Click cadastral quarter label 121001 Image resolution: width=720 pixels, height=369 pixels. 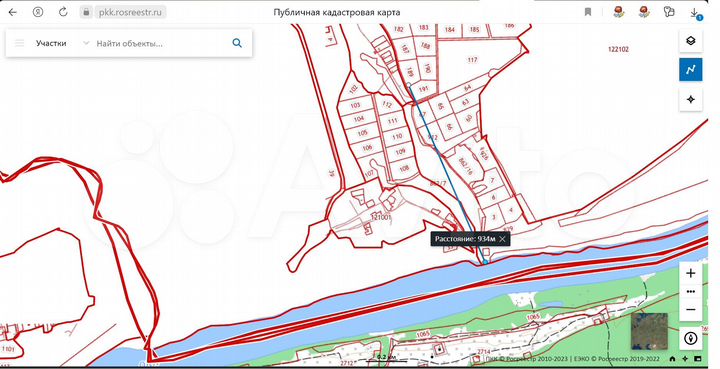pyautogui.click(x=381, y=217)
